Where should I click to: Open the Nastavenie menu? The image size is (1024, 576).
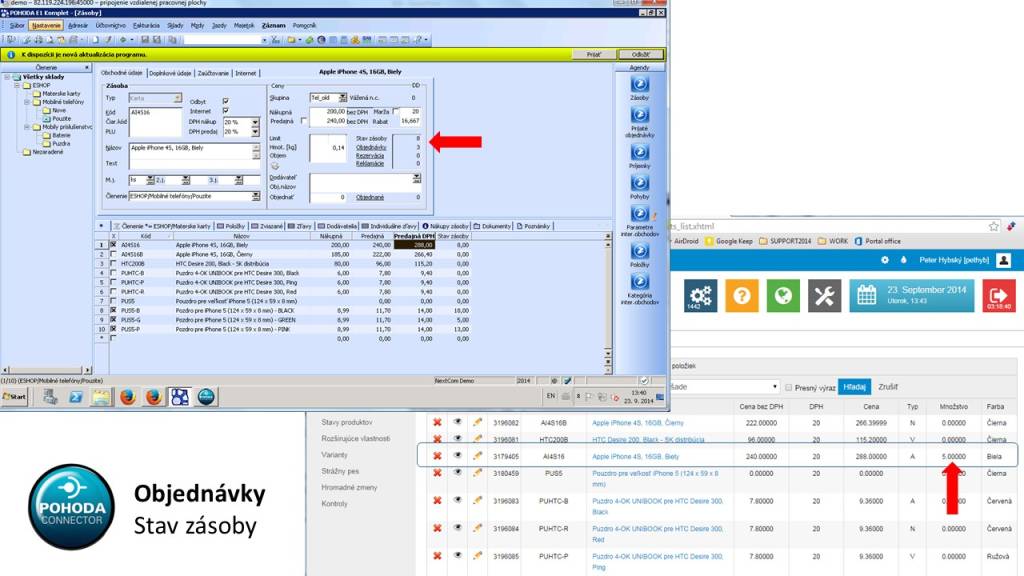click(x=46, y=25)
